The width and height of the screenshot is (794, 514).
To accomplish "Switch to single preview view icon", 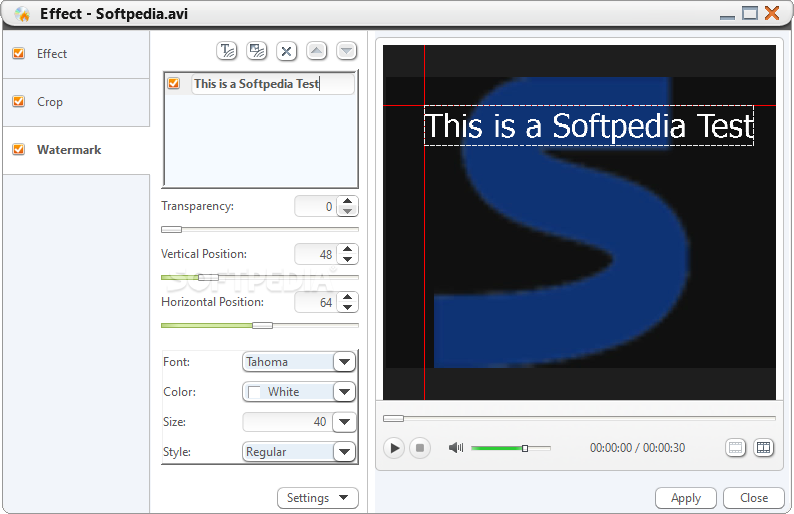I will [x=736, y=448].
